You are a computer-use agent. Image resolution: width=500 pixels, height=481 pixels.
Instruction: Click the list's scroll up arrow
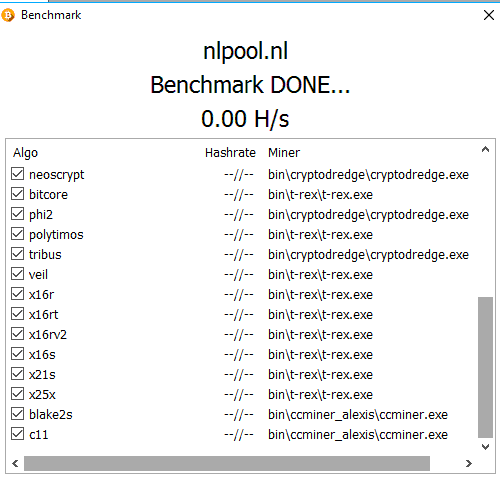click(485, 149)
